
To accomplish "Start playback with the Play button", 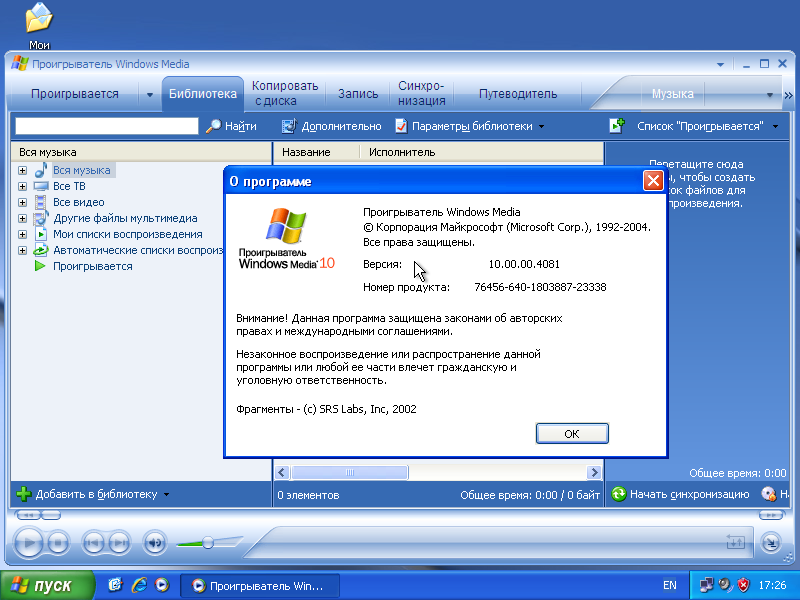I will pyautogui.click(x=29, y=543).
